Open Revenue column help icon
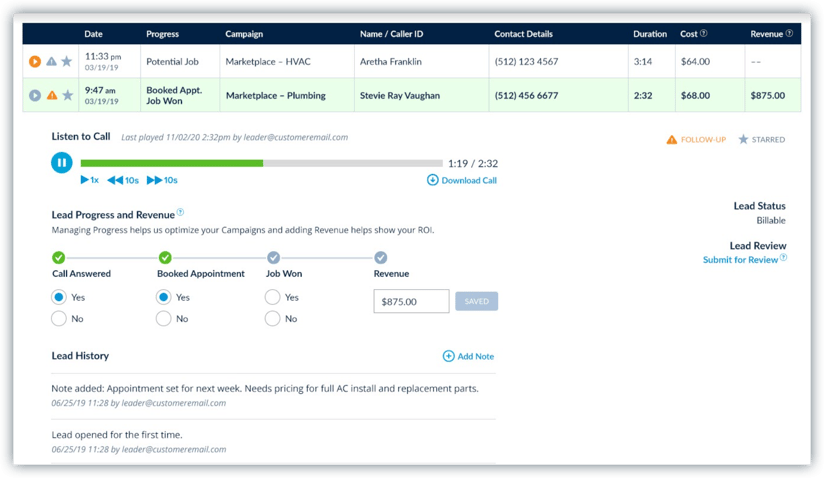824x478 pixels. point(789,33)
